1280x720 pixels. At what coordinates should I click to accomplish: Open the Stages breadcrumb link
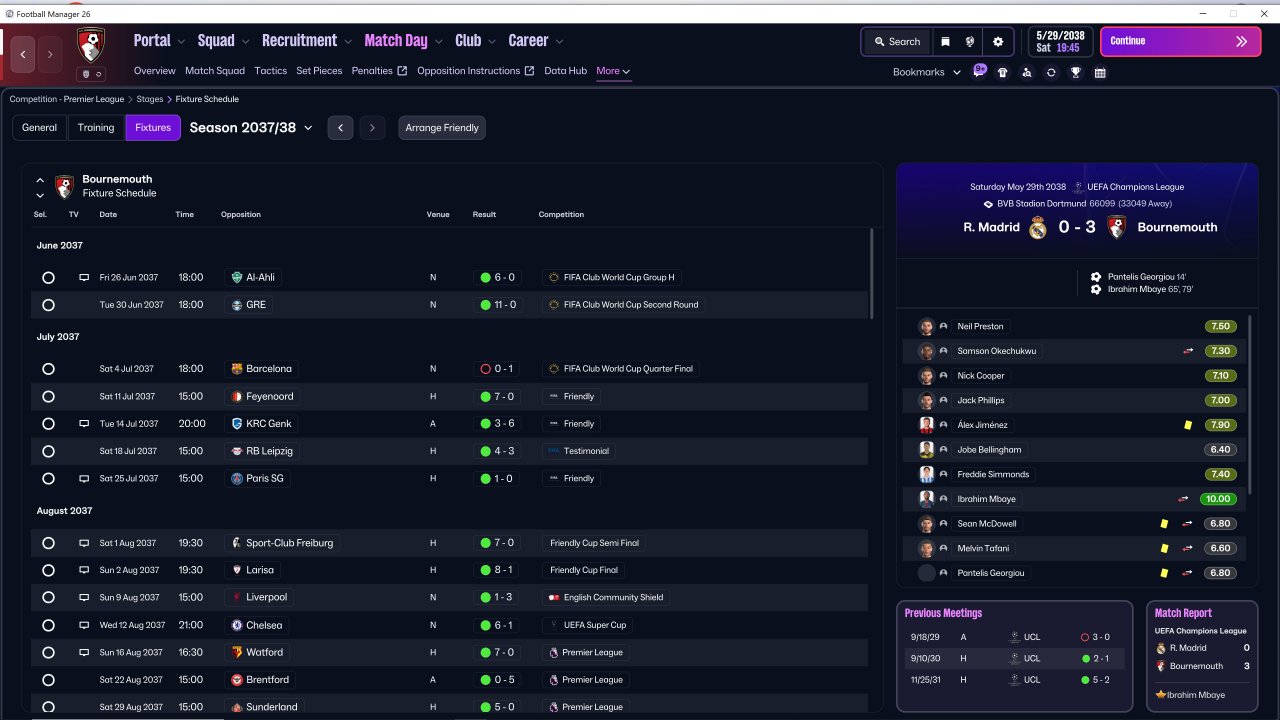pyautogui.click(x=150, y=99)
